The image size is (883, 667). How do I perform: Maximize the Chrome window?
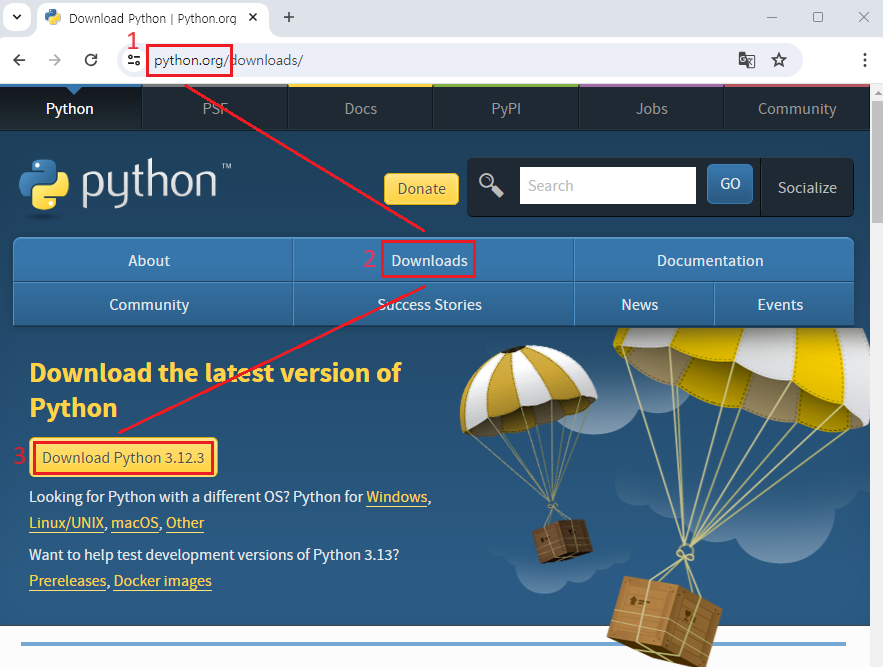[818, 17]
